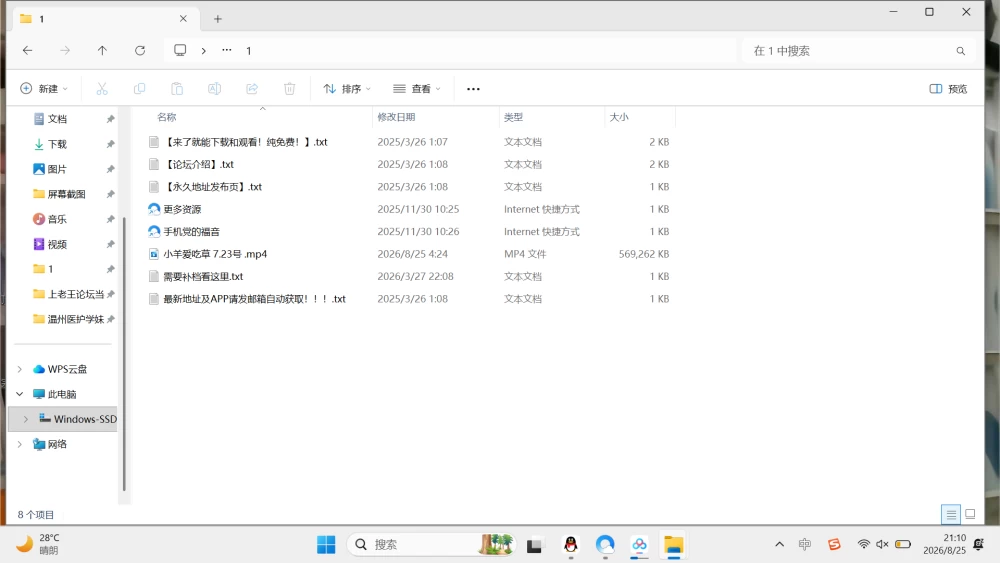Click the Back navigation arrow
The height and width of the screenshot is (563, 1000).
tap(27, 50)
